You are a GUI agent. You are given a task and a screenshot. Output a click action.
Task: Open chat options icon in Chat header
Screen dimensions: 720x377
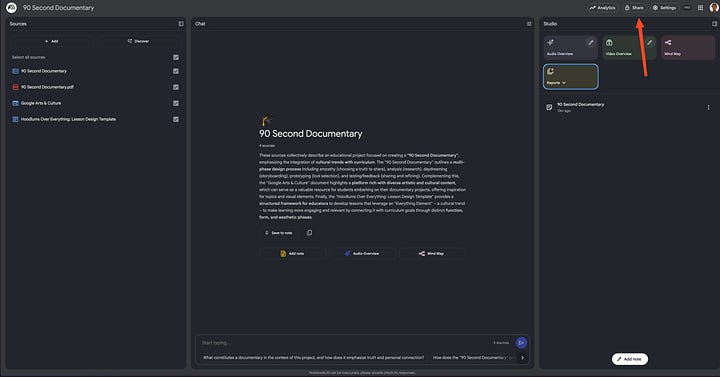click(529, 24)
